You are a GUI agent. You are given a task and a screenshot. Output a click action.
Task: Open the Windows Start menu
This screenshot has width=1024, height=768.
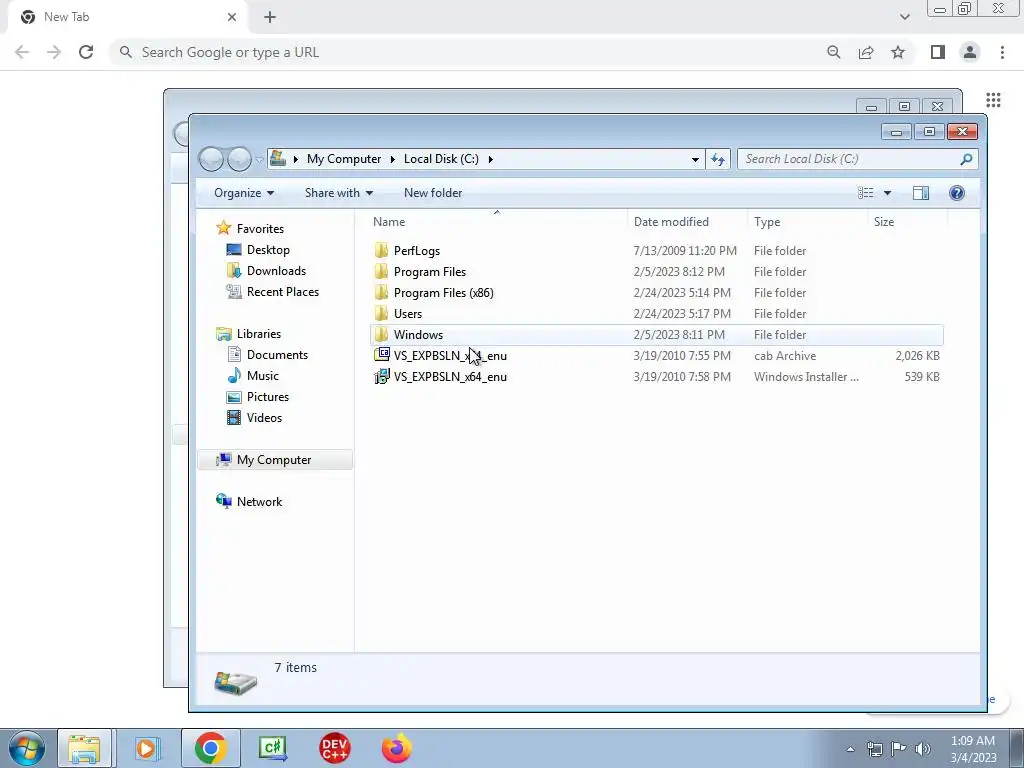coord(26,748)
